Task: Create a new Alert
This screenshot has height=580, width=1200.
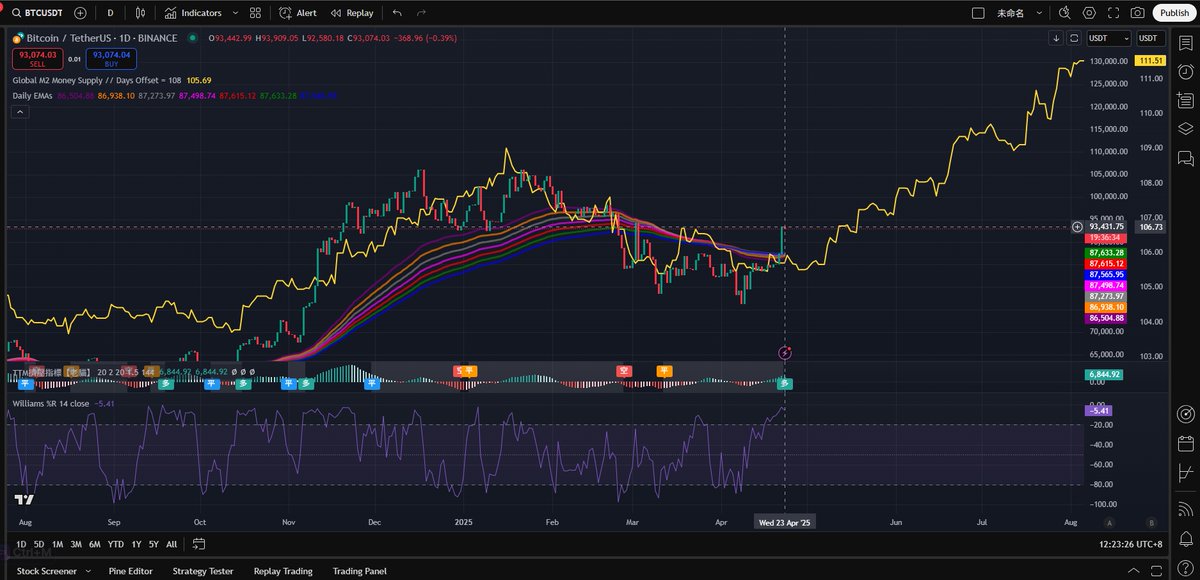Action: [298, 13]
